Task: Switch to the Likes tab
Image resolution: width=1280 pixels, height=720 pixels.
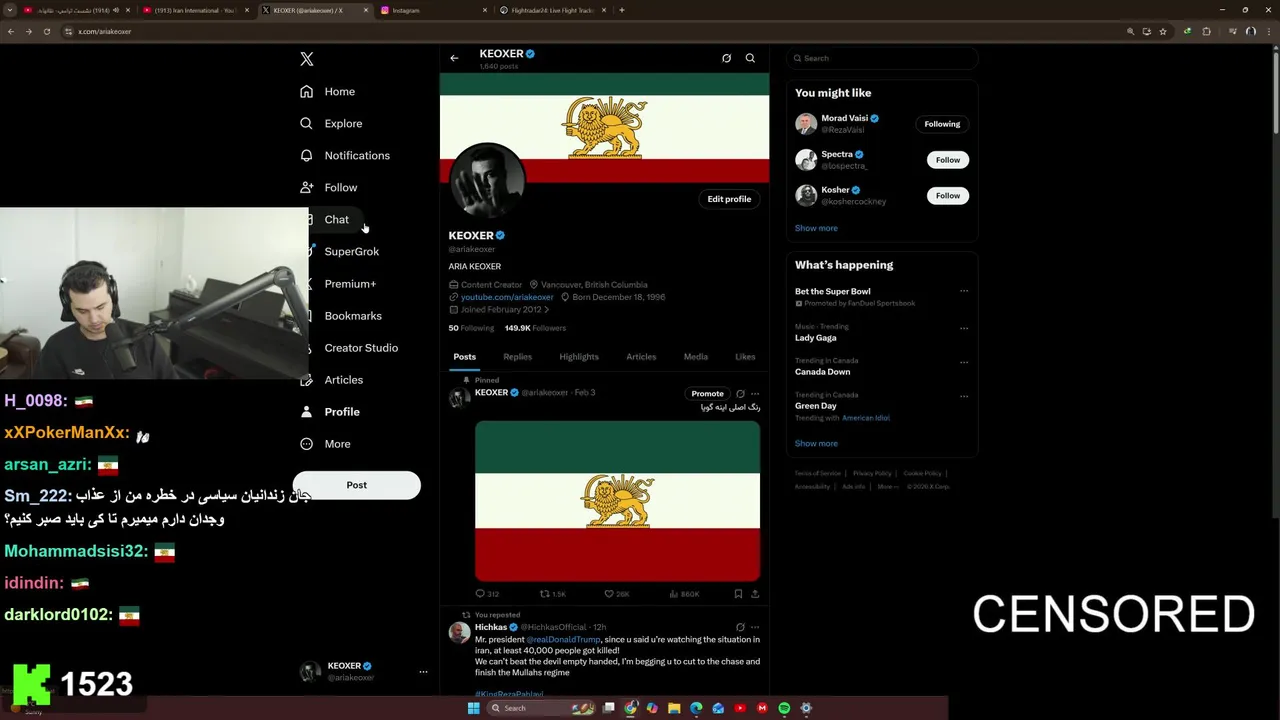Action: point(745,357)
